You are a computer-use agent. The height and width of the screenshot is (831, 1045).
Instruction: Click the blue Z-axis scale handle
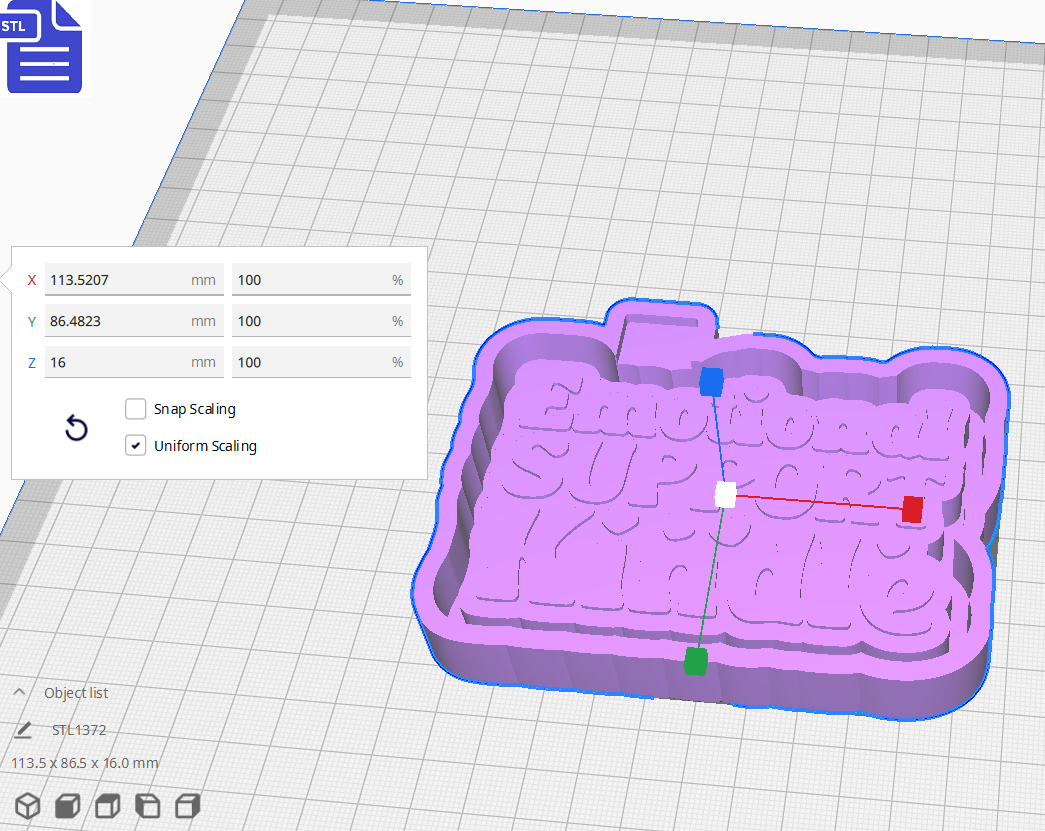pyautogui.click(x=713, y=381)
